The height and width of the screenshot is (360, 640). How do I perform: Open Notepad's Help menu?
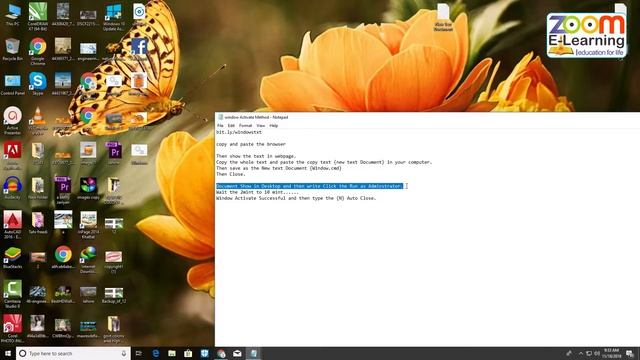(273, 126)
